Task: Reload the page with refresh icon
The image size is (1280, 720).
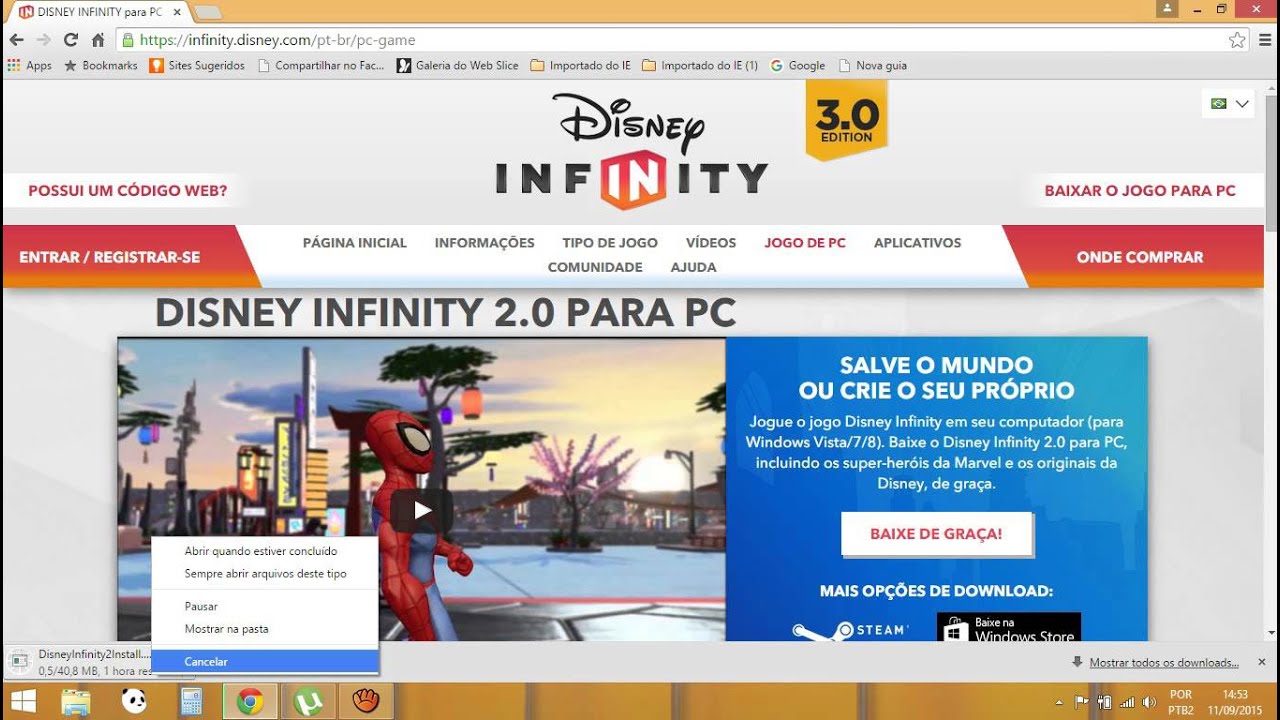Action: [x=70, y=40]
